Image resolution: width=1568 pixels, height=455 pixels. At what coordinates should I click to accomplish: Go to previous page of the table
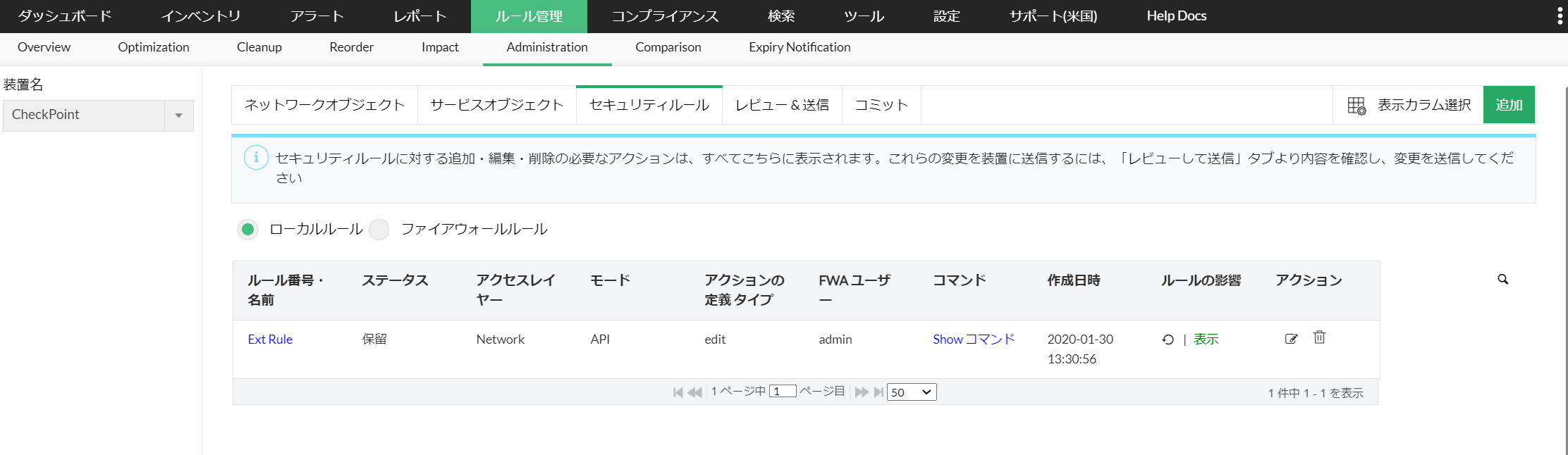(x=694, y=392)
